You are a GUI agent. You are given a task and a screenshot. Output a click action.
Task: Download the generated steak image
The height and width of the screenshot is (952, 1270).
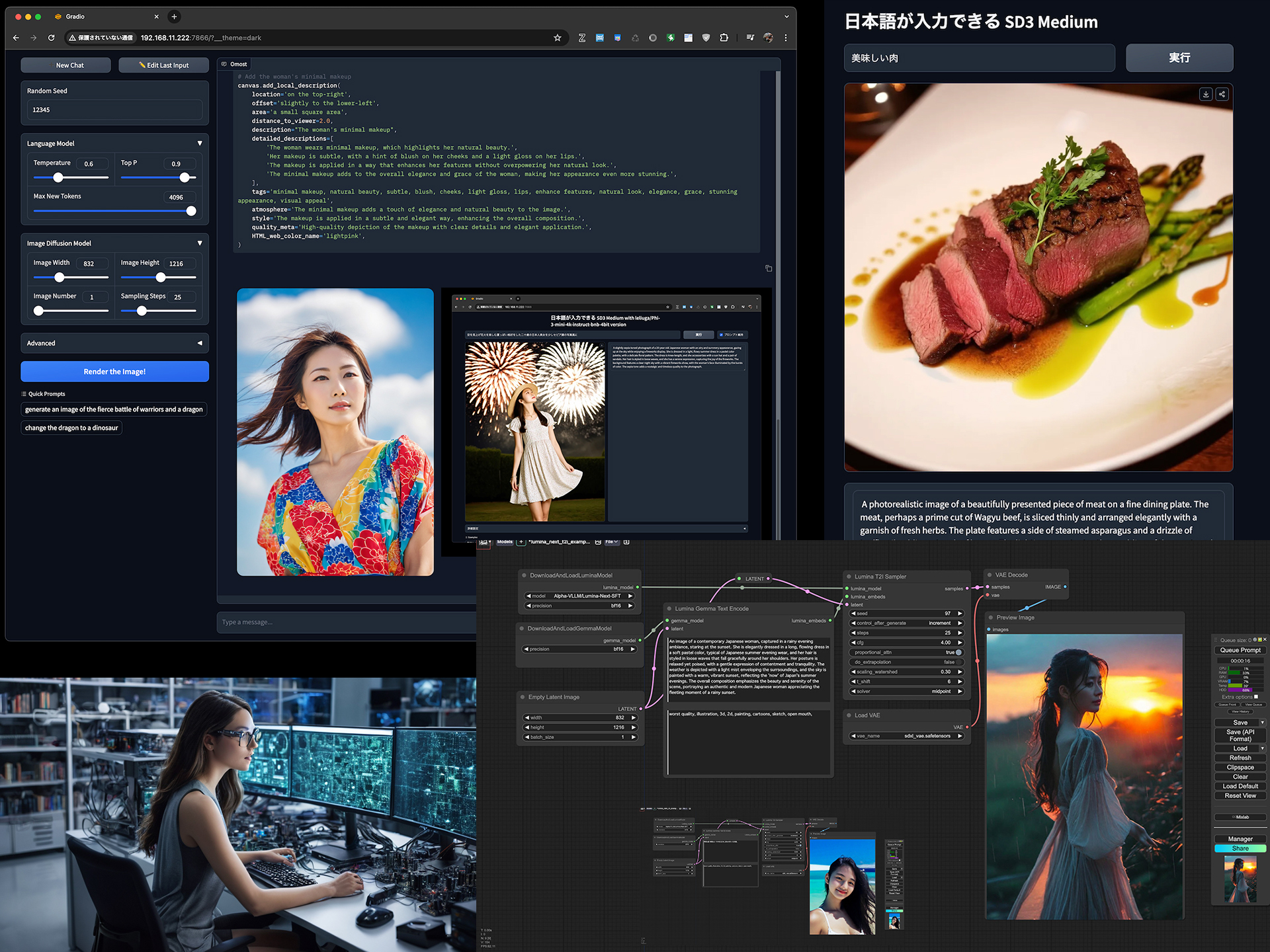point(1206,95)
